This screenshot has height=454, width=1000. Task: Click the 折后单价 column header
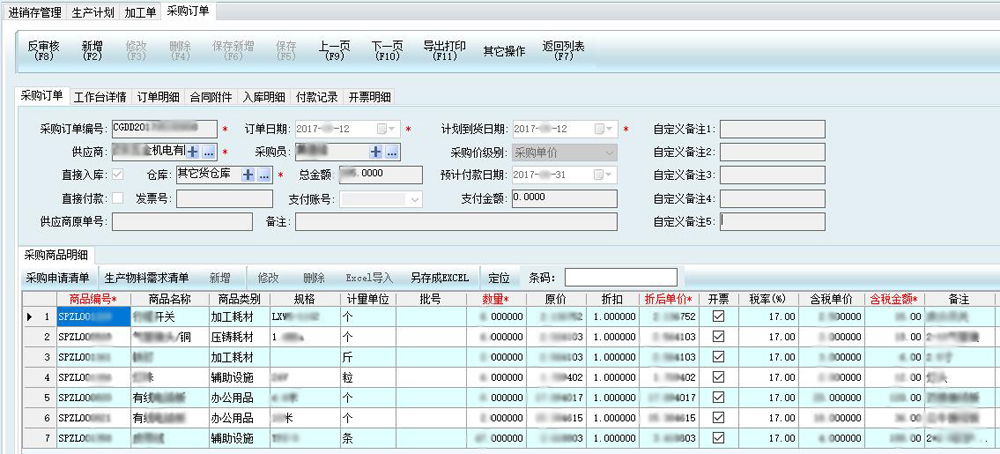pos(668,299)
